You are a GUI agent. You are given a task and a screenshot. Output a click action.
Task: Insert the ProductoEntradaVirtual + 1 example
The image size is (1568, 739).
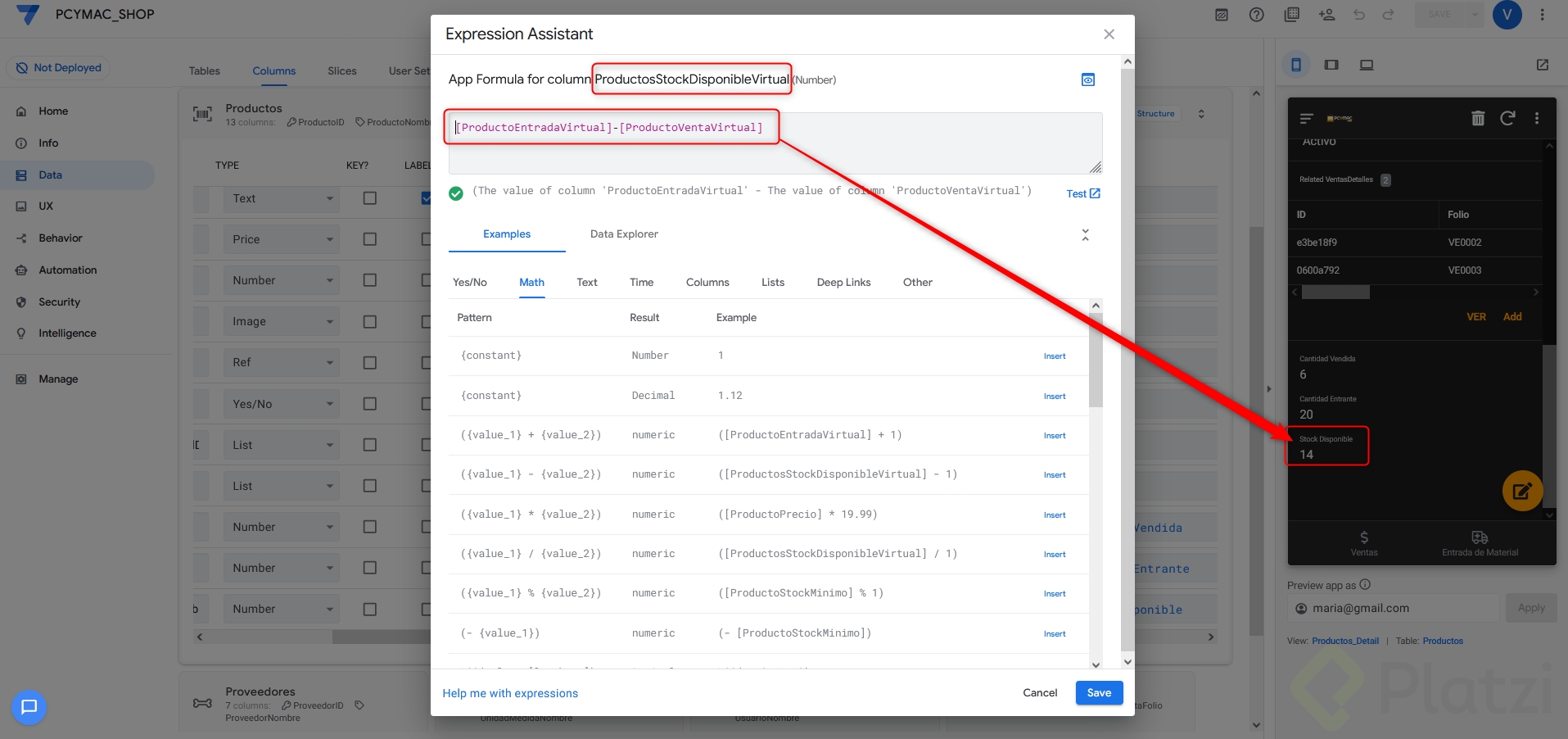(x=1055, y=436)
